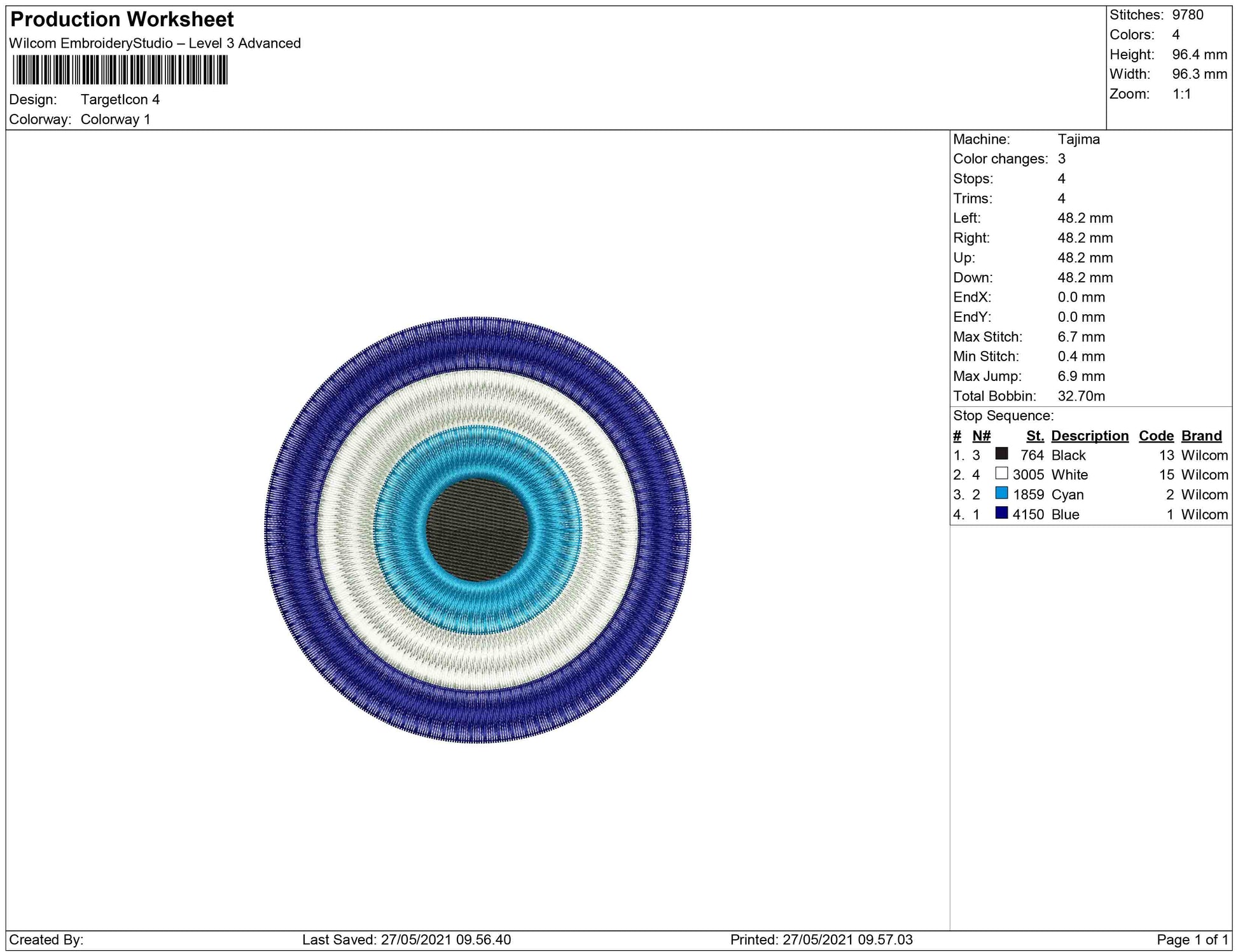Click the Total Bobbin 32.70m value

point(1081,396)
